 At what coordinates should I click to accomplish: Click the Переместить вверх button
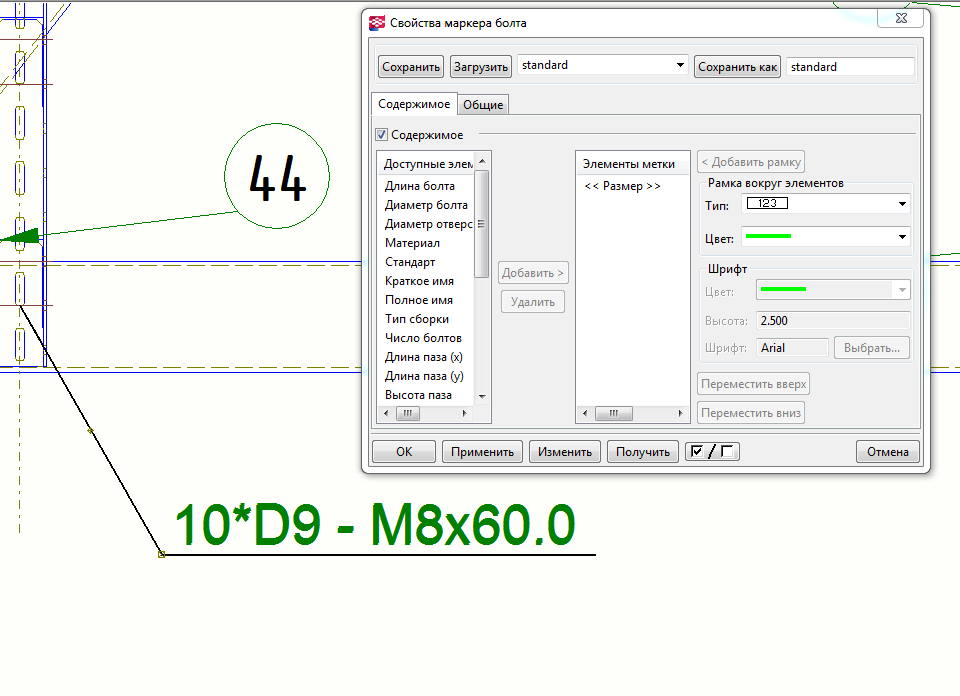click(x=754, y=384)
